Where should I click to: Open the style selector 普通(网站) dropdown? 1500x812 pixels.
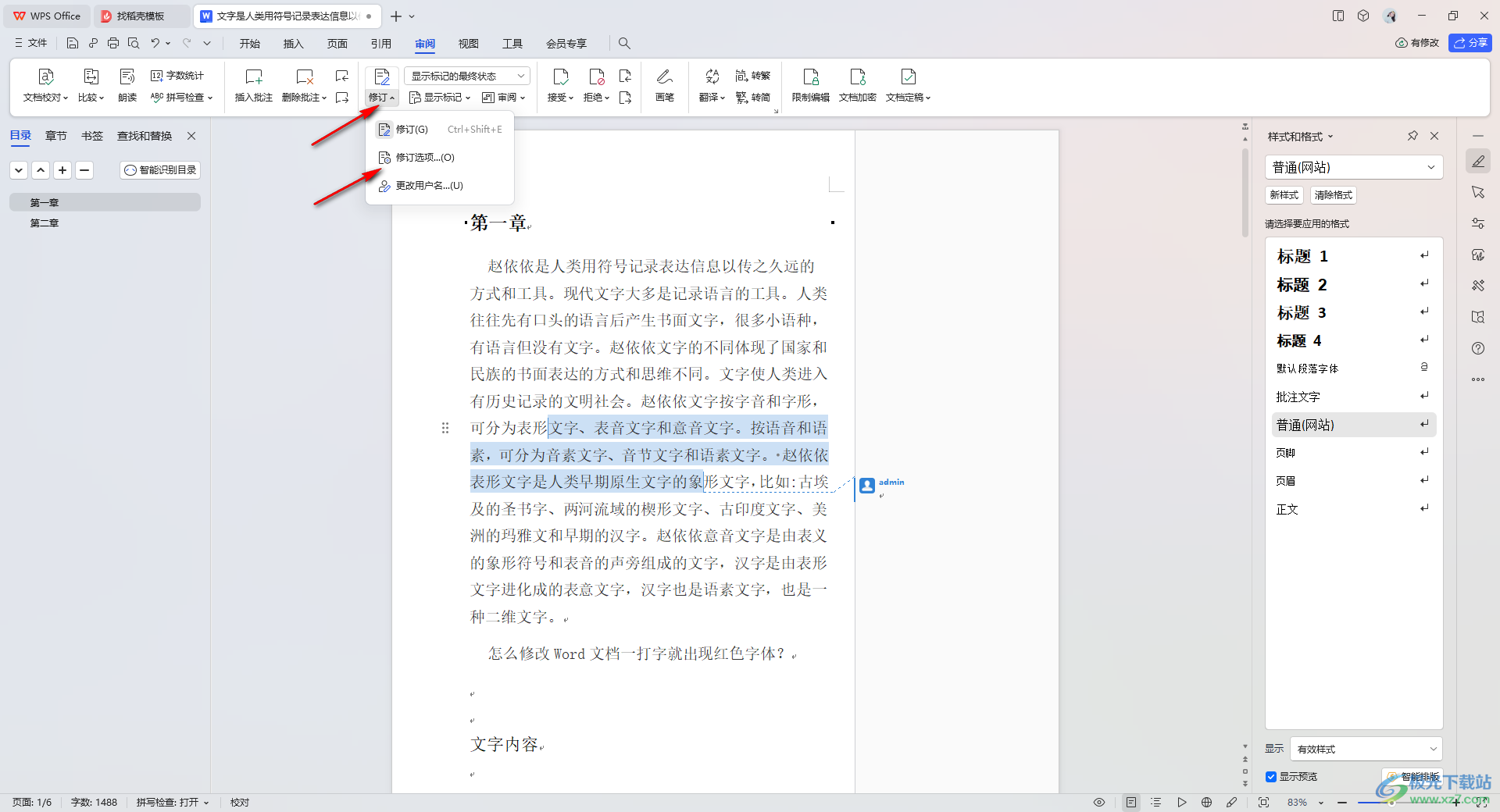click(x=1354, y=167)
